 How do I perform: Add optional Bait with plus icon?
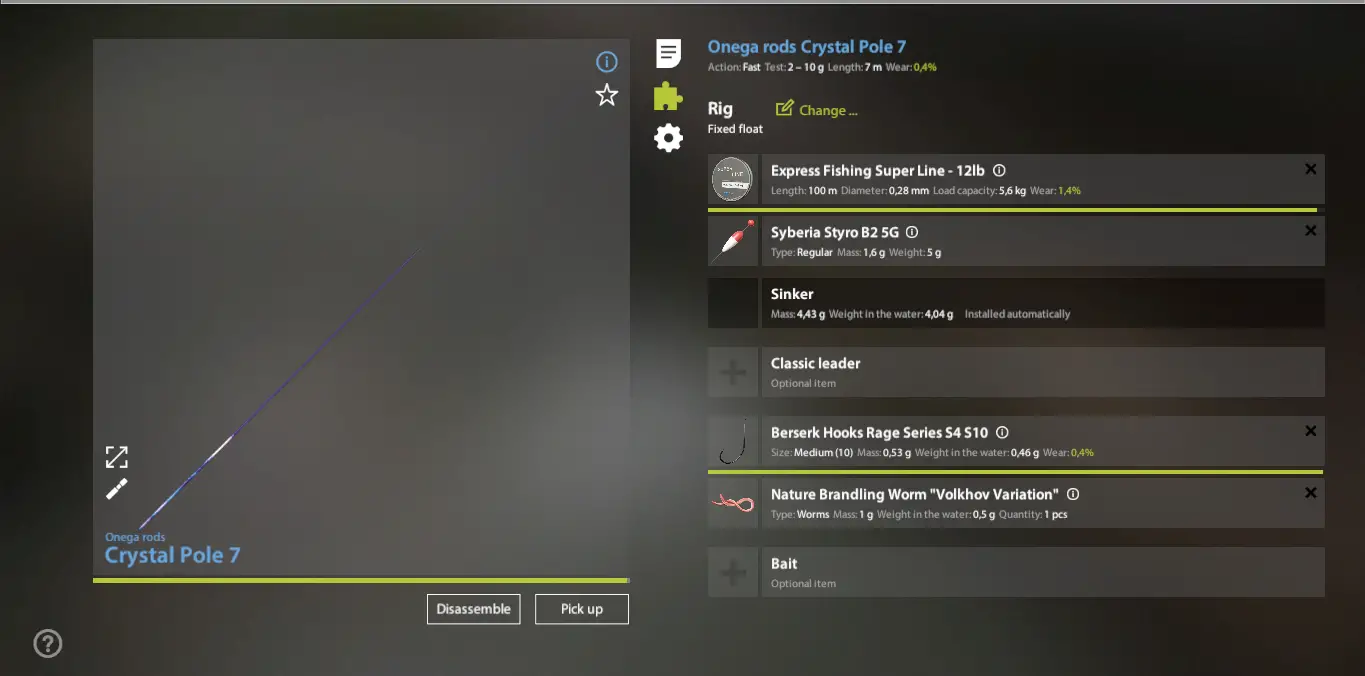pos(733,572)
